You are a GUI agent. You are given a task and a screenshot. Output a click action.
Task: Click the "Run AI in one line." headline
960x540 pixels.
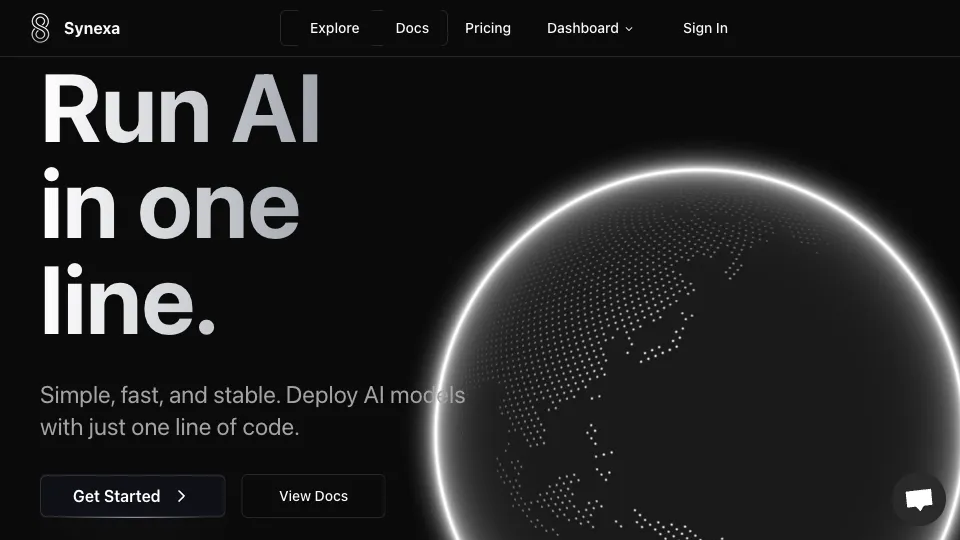point(180,204)
